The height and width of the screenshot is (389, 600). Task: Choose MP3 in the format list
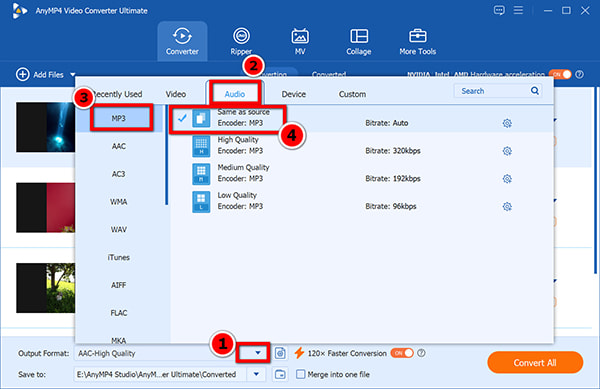coord(119,119)
